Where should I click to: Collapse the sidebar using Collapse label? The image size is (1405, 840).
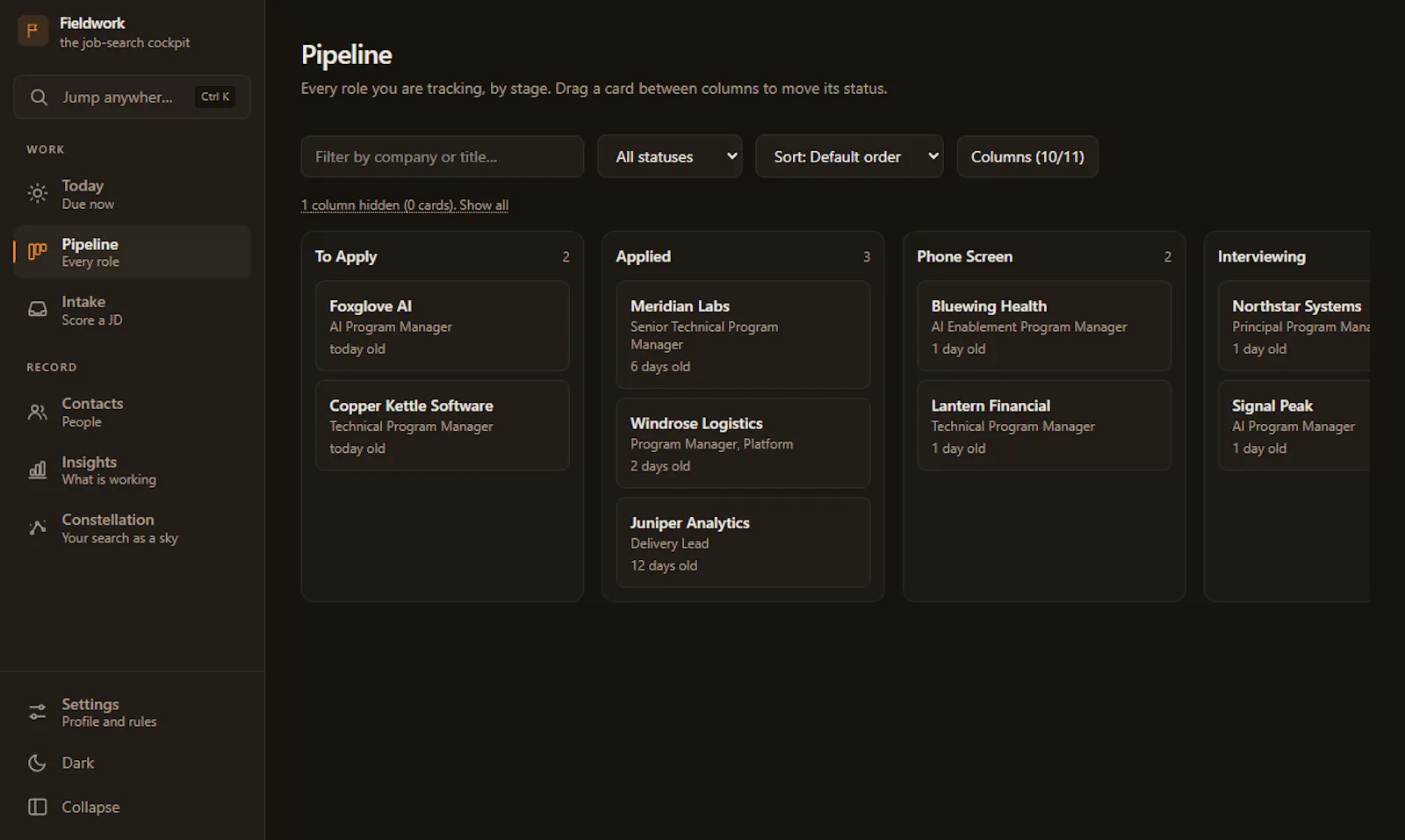click(90, 807)
